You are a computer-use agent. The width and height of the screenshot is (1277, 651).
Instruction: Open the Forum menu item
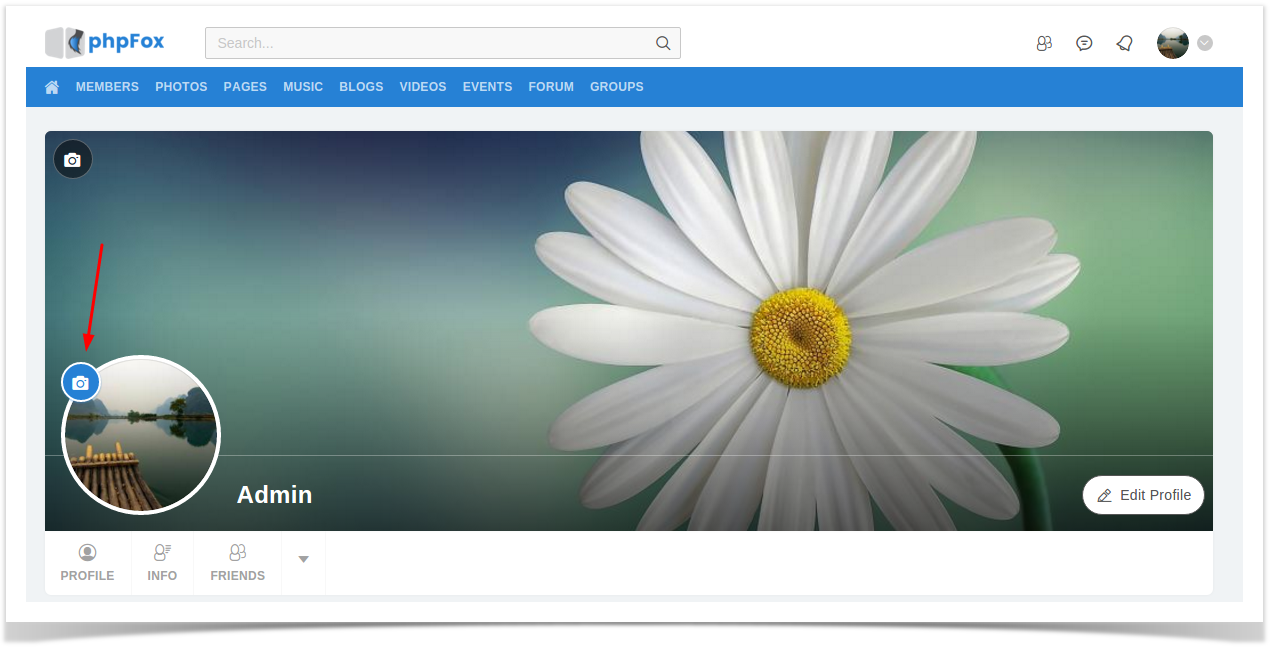[x=551, y=87]
